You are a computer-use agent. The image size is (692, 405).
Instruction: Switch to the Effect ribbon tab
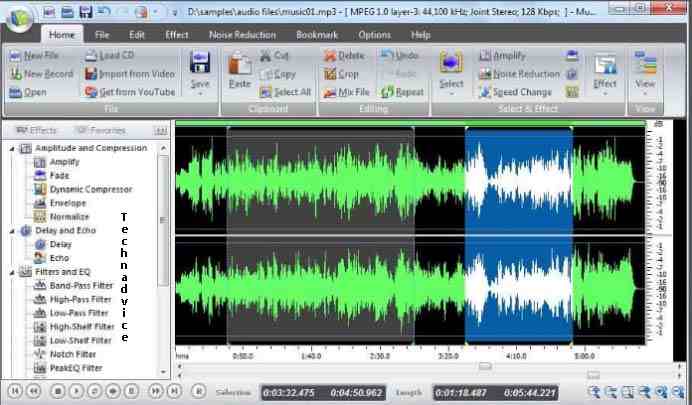[x=177, y=35]
